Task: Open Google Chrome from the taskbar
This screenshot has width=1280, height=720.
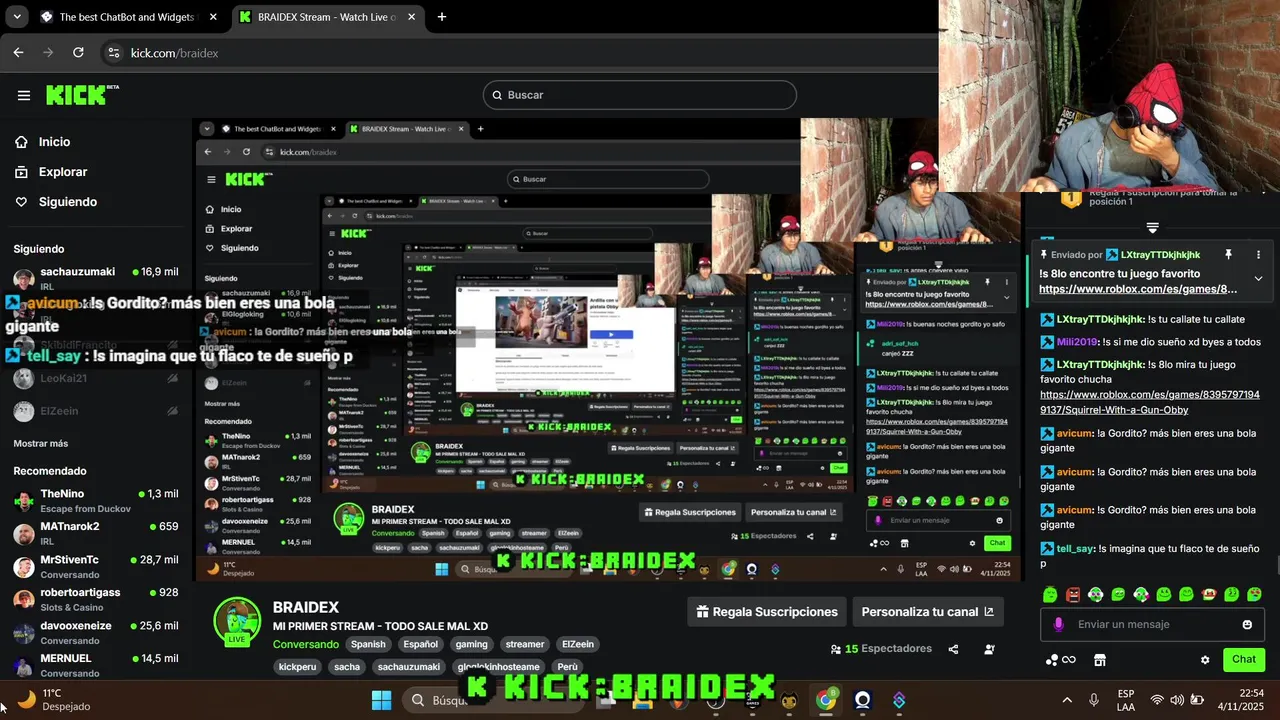Action: 826,700
